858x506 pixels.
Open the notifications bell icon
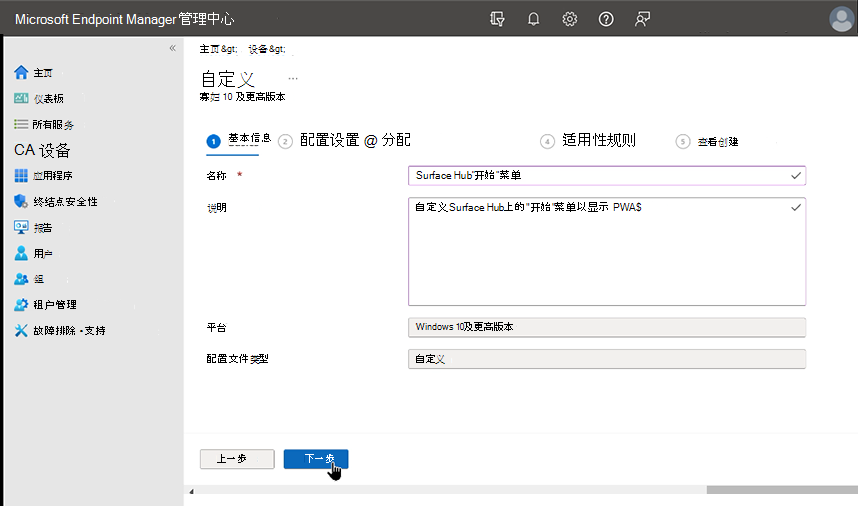(x=534, y=19)
